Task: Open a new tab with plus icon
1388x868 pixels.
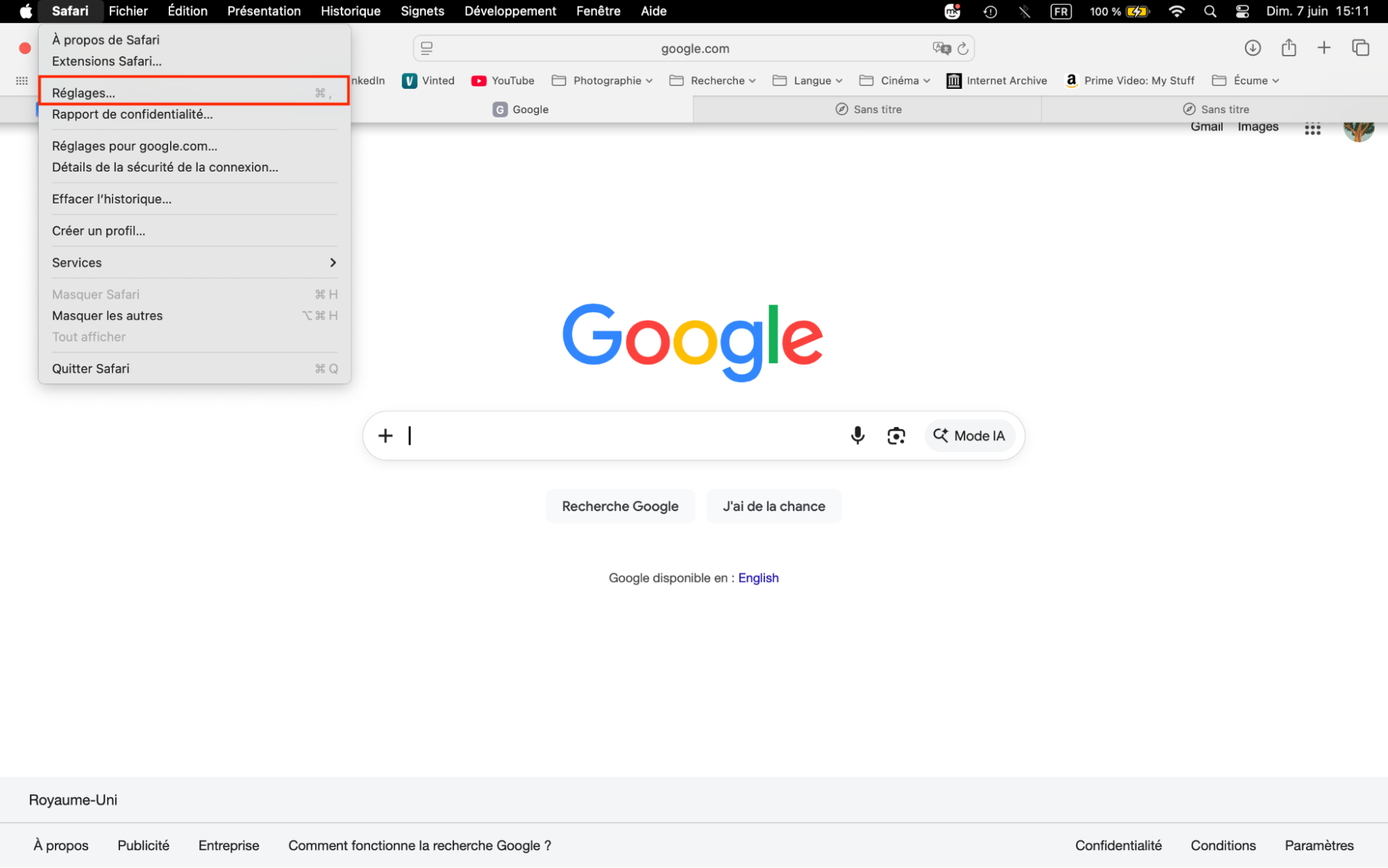Action: tap(1323, 48)
